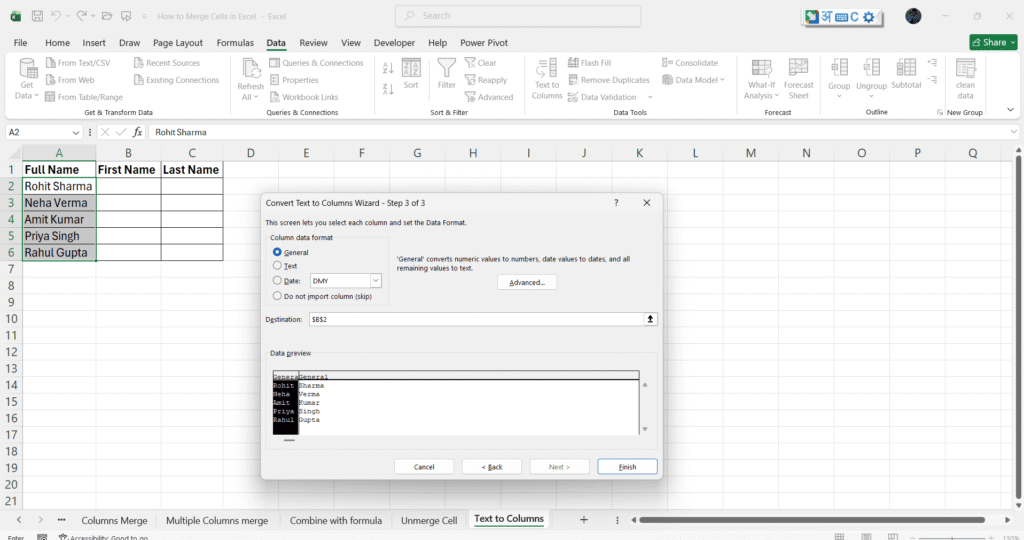1024x540 pixels.
Task: Click the Refresh All icon
Action: coord(250,69)
